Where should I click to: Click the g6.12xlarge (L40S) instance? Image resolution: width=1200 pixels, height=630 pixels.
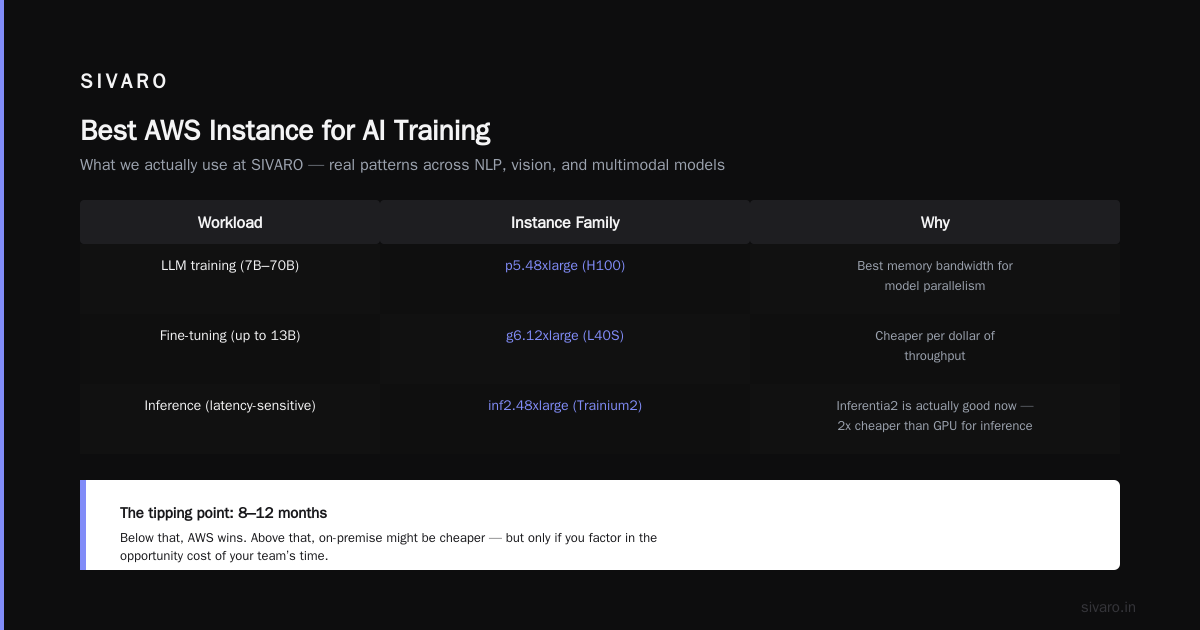pyautogui.click(x=565, y=336)
